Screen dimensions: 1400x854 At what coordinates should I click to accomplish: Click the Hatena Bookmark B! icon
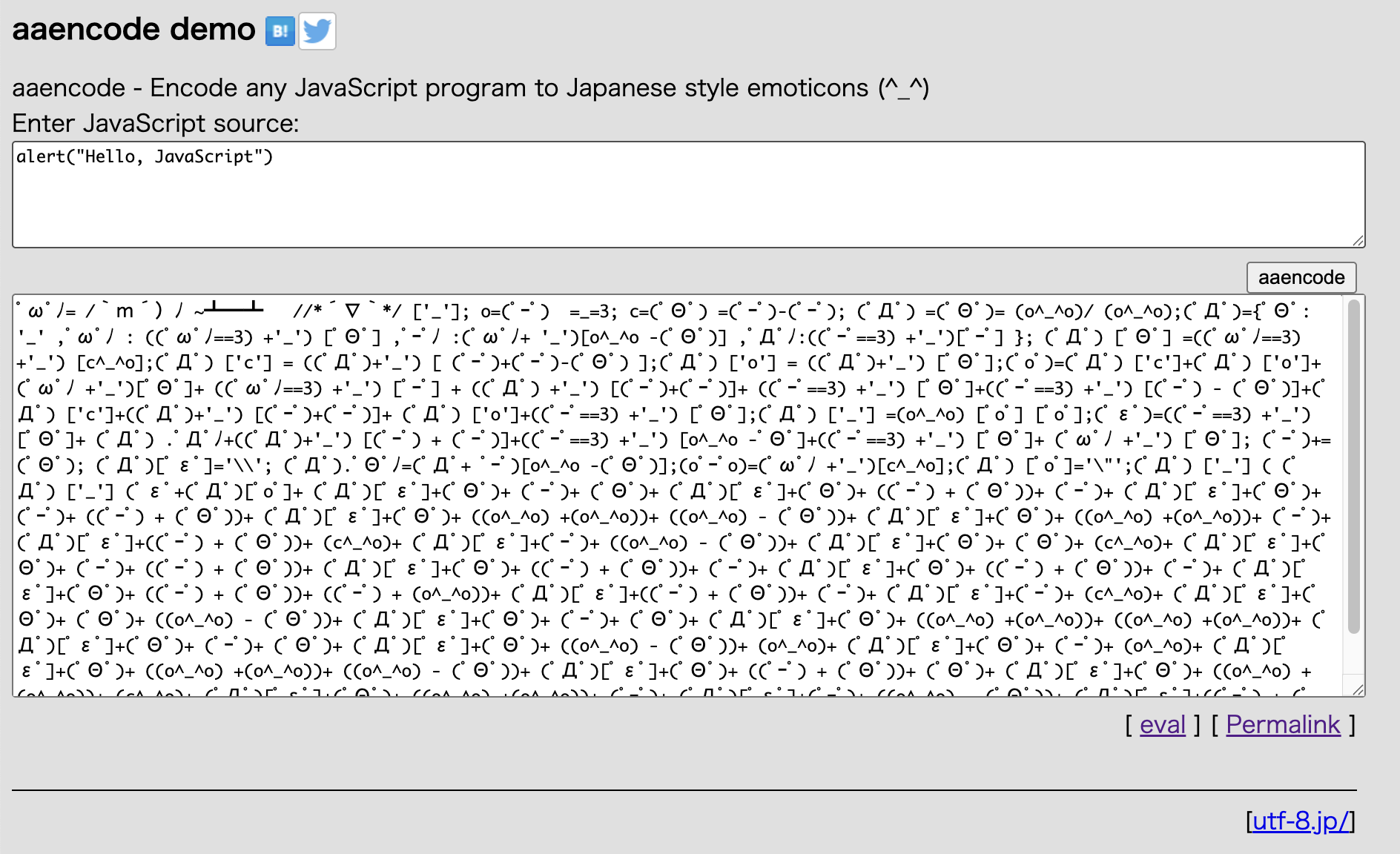point(280,31)
